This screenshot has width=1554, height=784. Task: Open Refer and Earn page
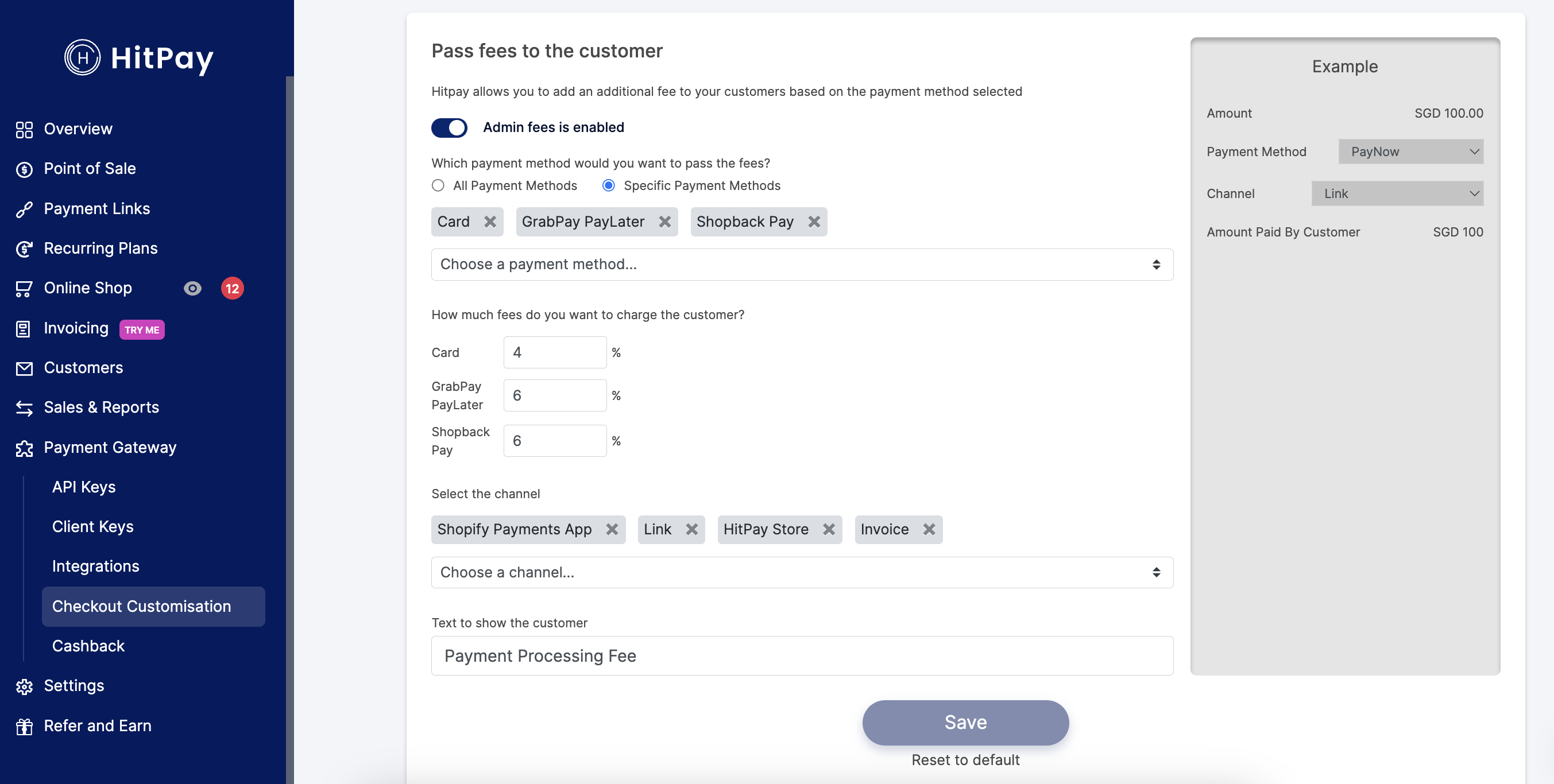[98, 725]
